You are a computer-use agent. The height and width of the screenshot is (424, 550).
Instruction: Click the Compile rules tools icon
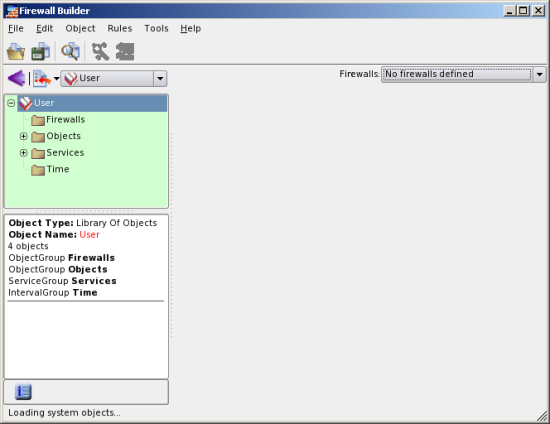100,52
